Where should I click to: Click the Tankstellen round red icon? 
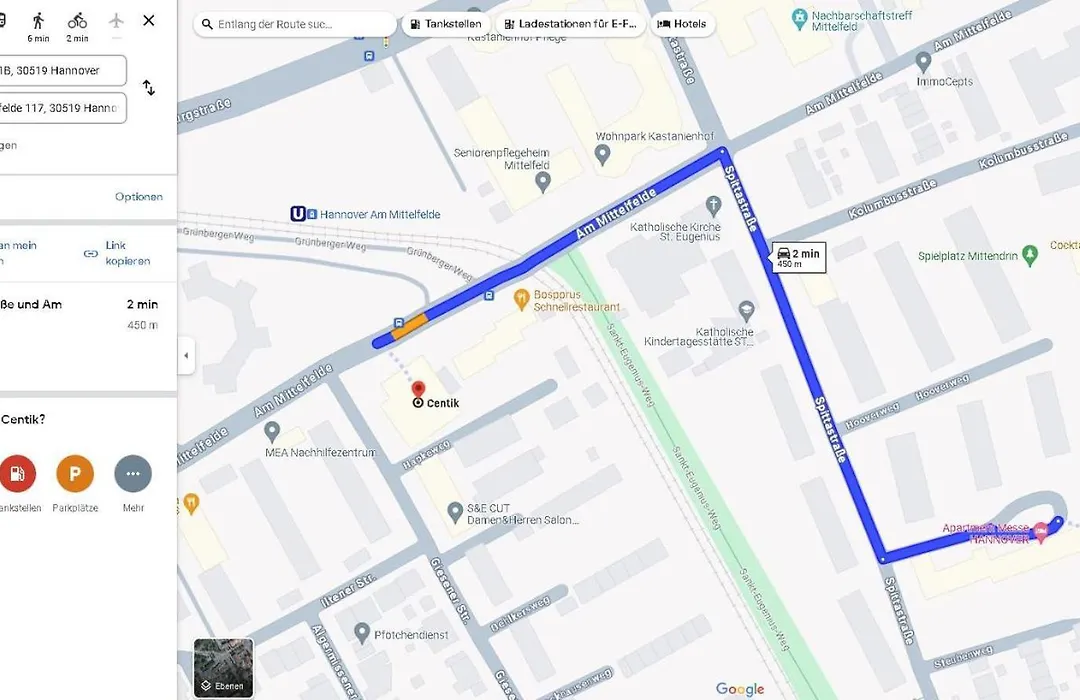pos(17,473)
